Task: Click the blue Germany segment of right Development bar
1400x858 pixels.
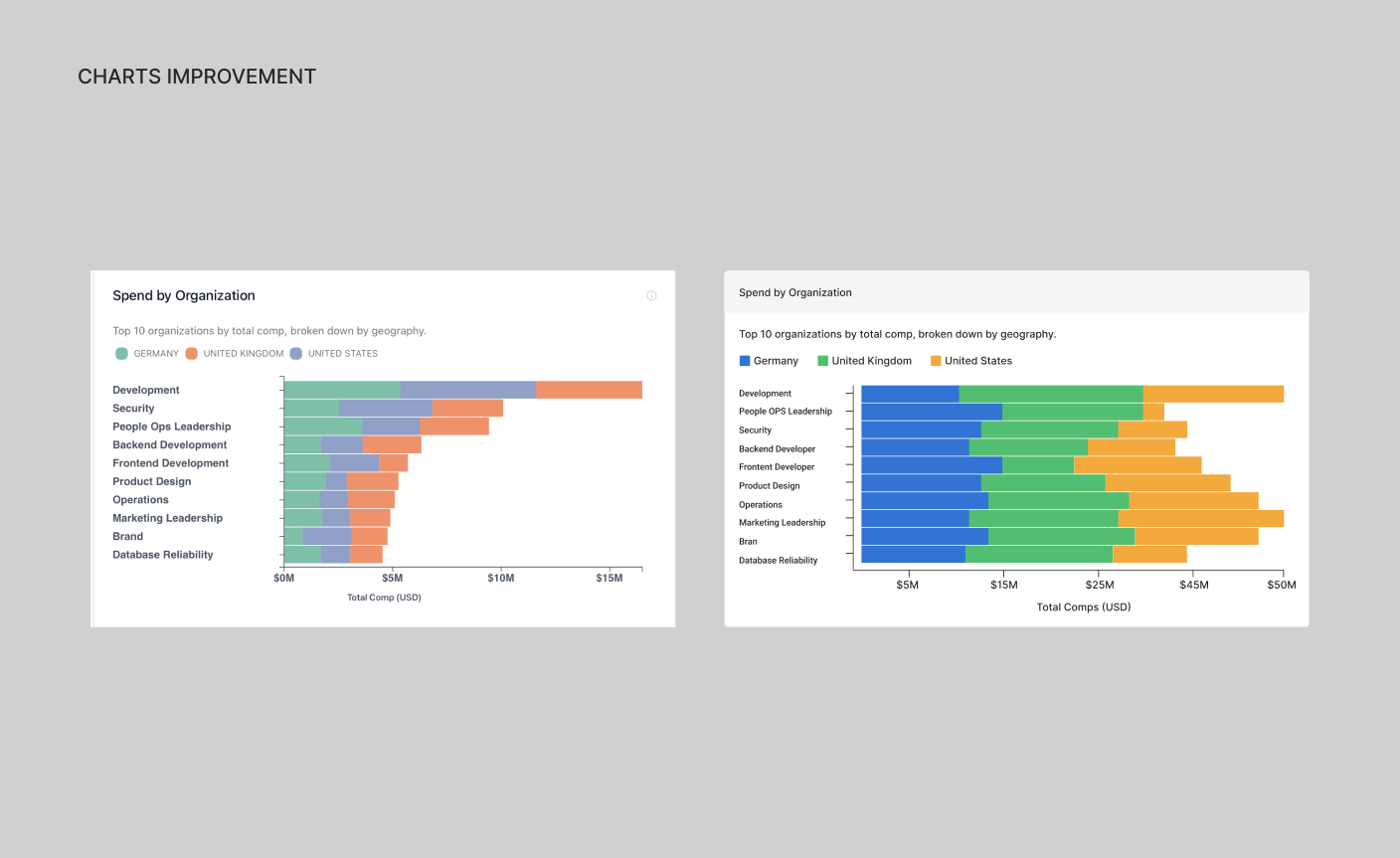Action: (910, 394)
